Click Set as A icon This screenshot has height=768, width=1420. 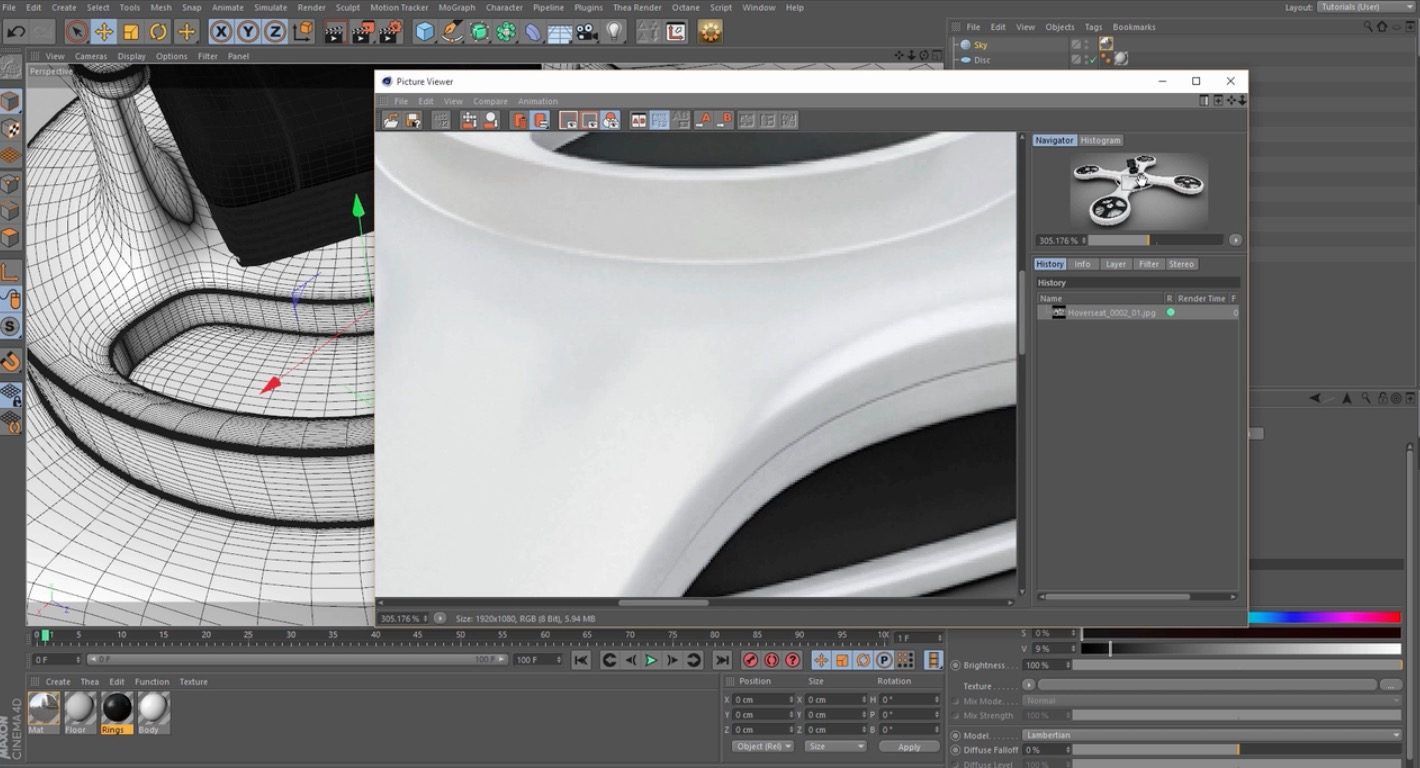tap(703, 120)
